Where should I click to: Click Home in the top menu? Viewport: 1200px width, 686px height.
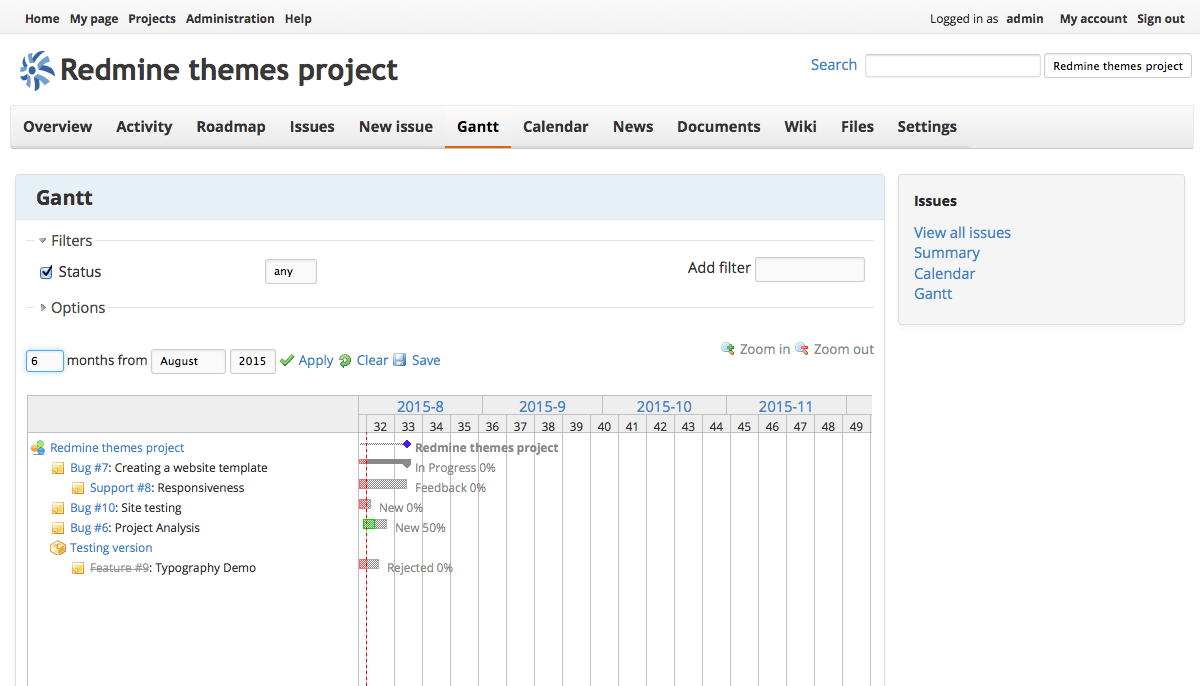click(x=42, y=19)
